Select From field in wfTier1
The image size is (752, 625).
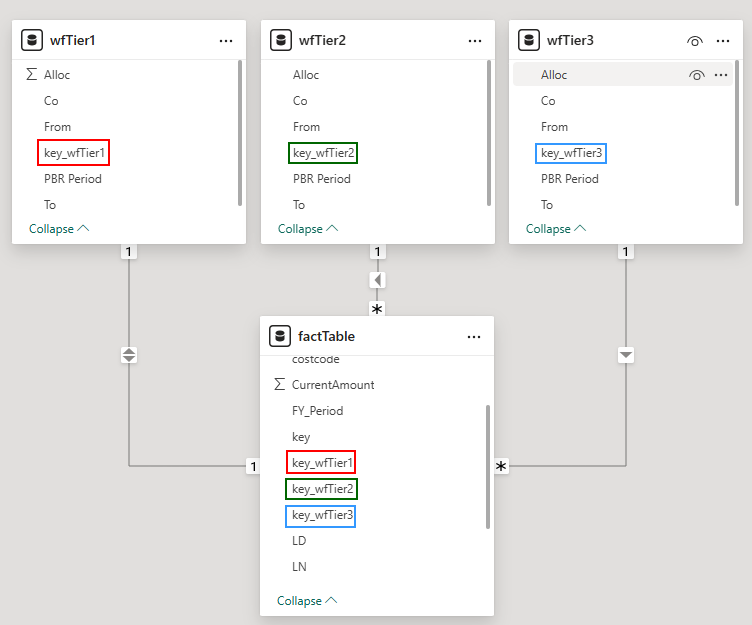click(x=58, y=127)
